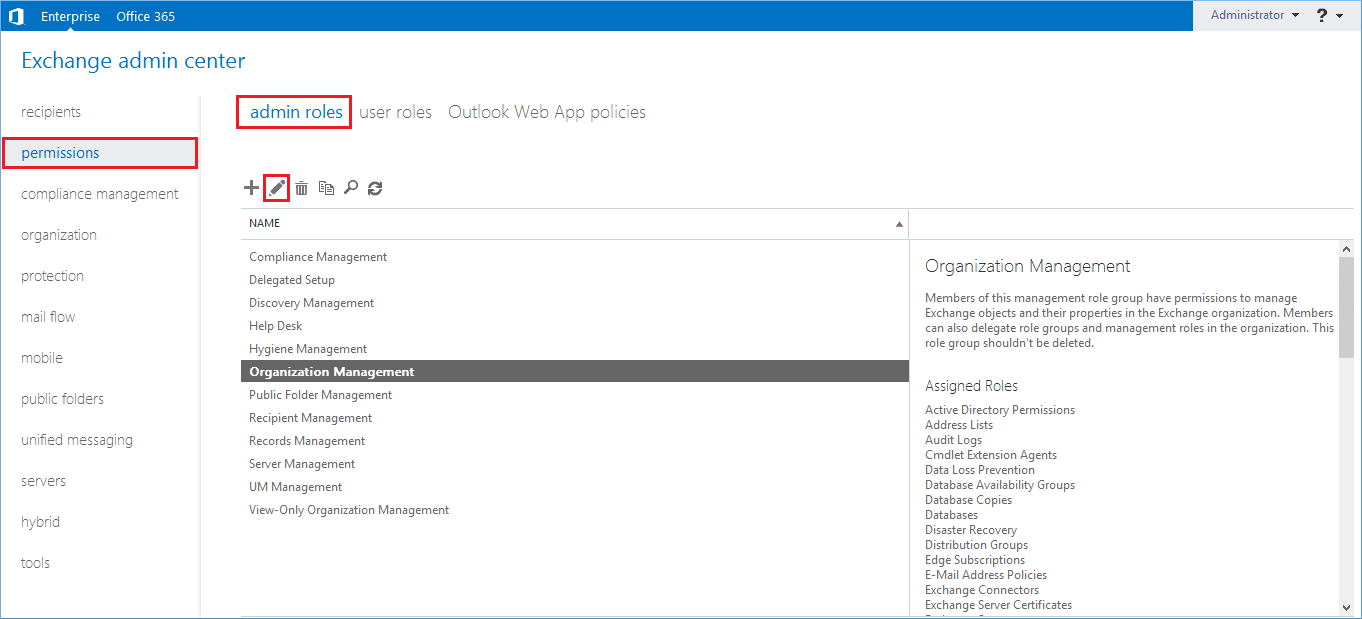
Task: Switch to the user roles tab
Action: (x=395, y=112)
